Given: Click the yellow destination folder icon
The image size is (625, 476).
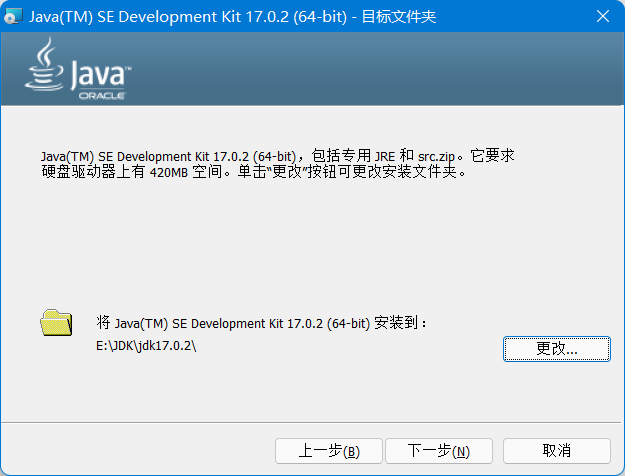Looking at the screenshot, I should 56,323.
